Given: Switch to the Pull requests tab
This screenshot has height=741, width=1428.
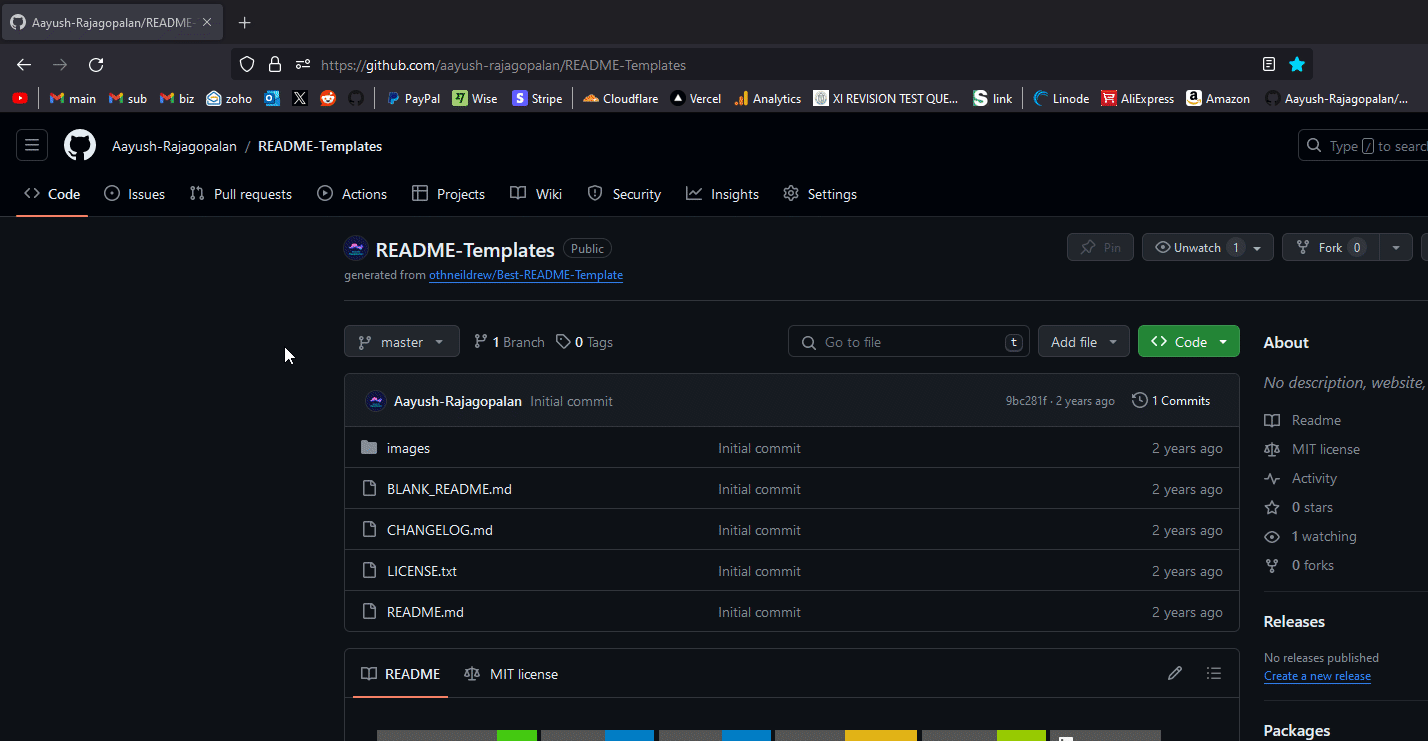Looking at the screenshot, I should click(x=241, y=194).
